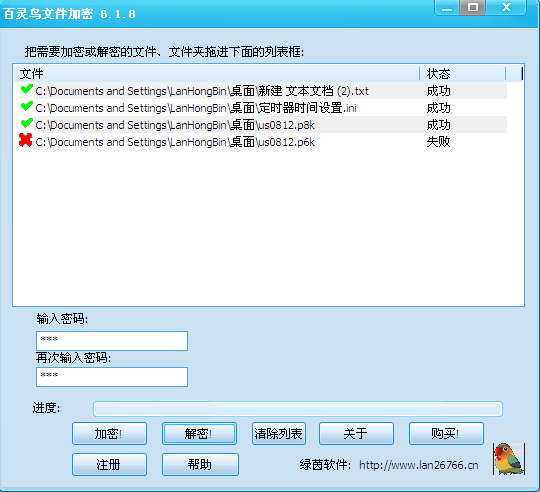This screenshot has height=492, width=540.
Task: Select the 定时器时间设置.ini file row
Action: (x=261, y=108)
